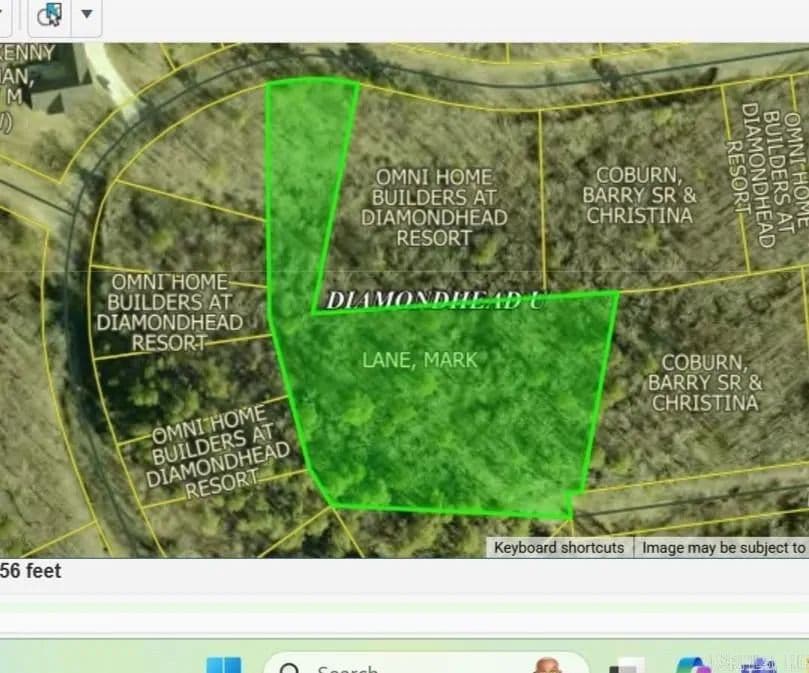Click the DIAMONDHEAD U subdivision label
The image size is (809, 673).
tap(435, 300)
